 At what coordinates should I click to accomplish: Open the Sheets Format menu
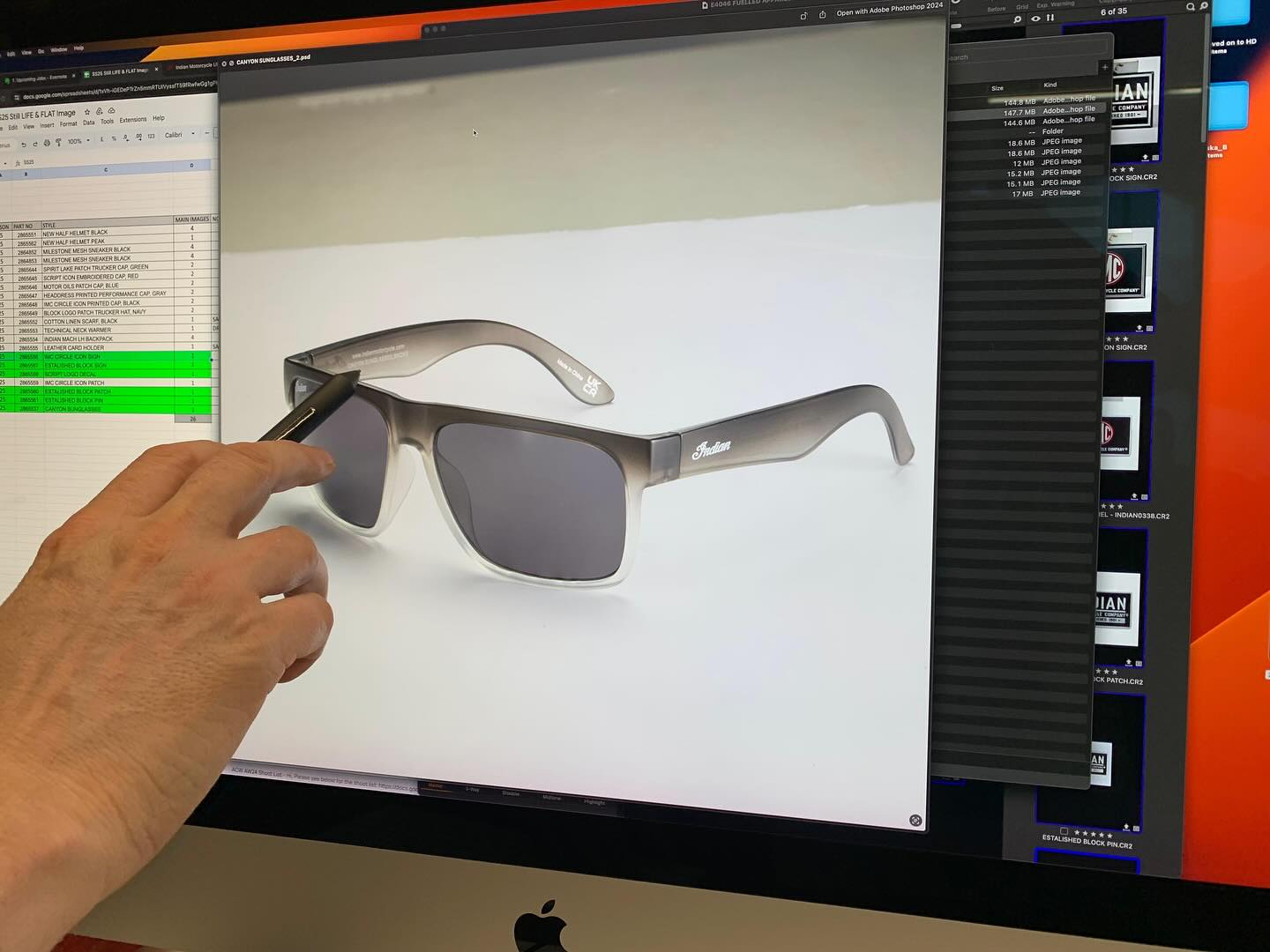(x=69, y=123)
